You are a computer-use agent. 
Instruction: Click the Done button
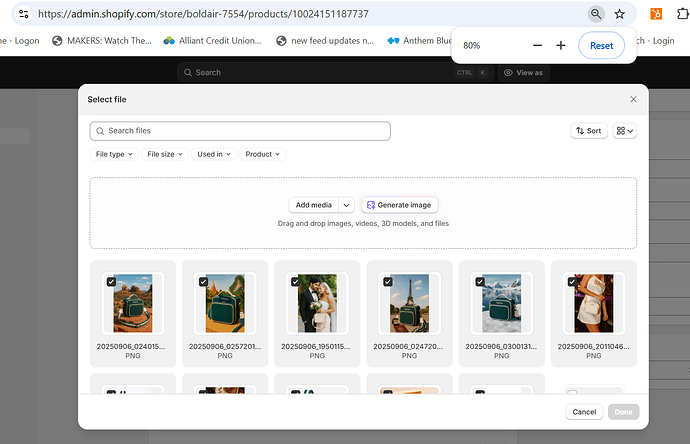point(624,412)
